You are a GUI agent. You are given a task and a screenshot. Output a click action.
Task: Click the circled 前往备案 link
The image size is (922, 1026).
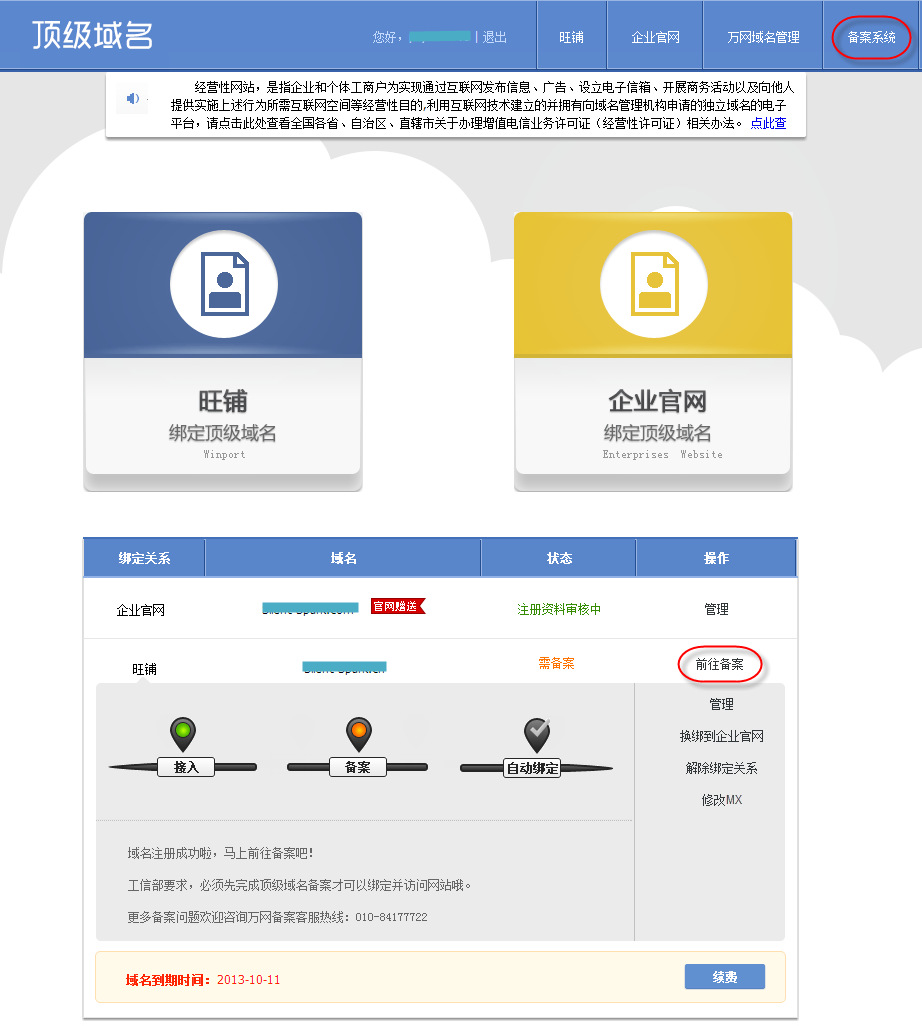pyautogui.click(x=720, y=662)
